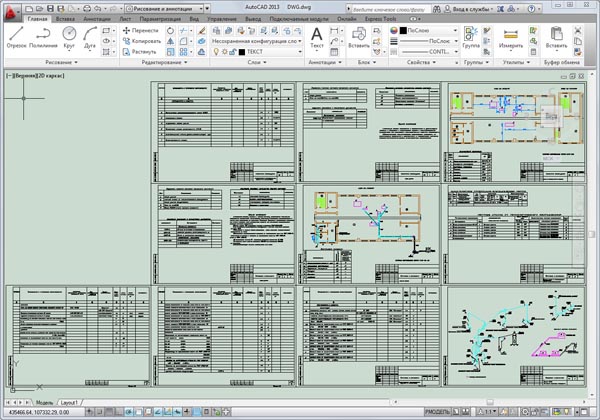Open the Layout1 tab

coord(68,401)
